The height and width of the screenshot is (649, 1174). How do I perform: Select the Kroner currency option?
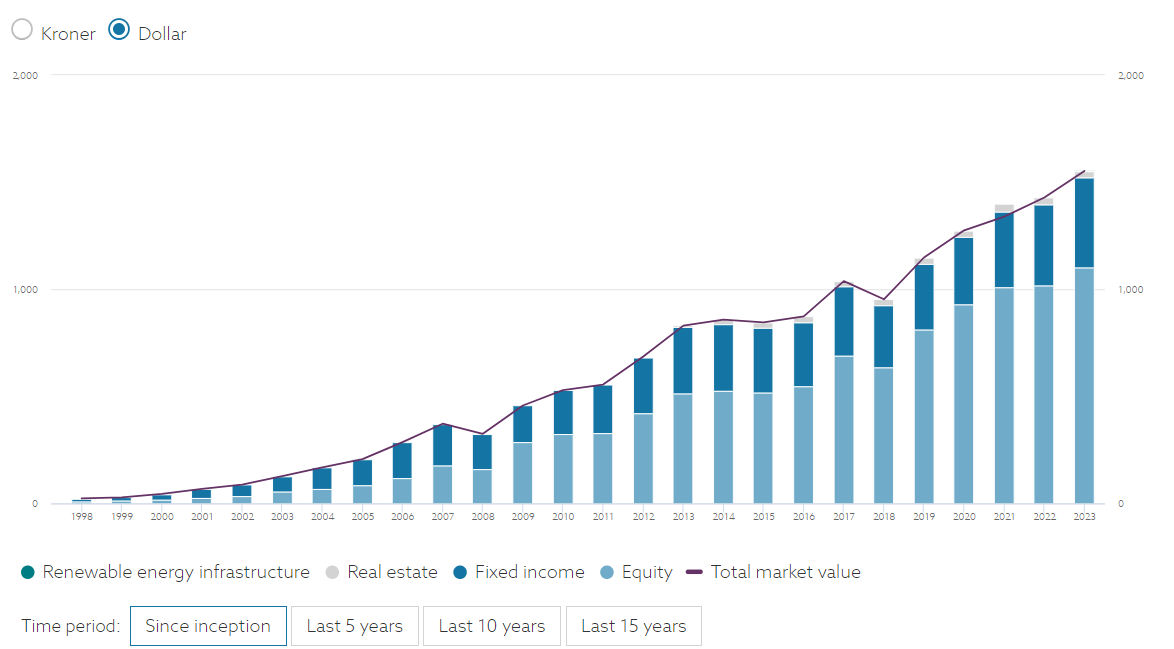(x=22, y=29)
